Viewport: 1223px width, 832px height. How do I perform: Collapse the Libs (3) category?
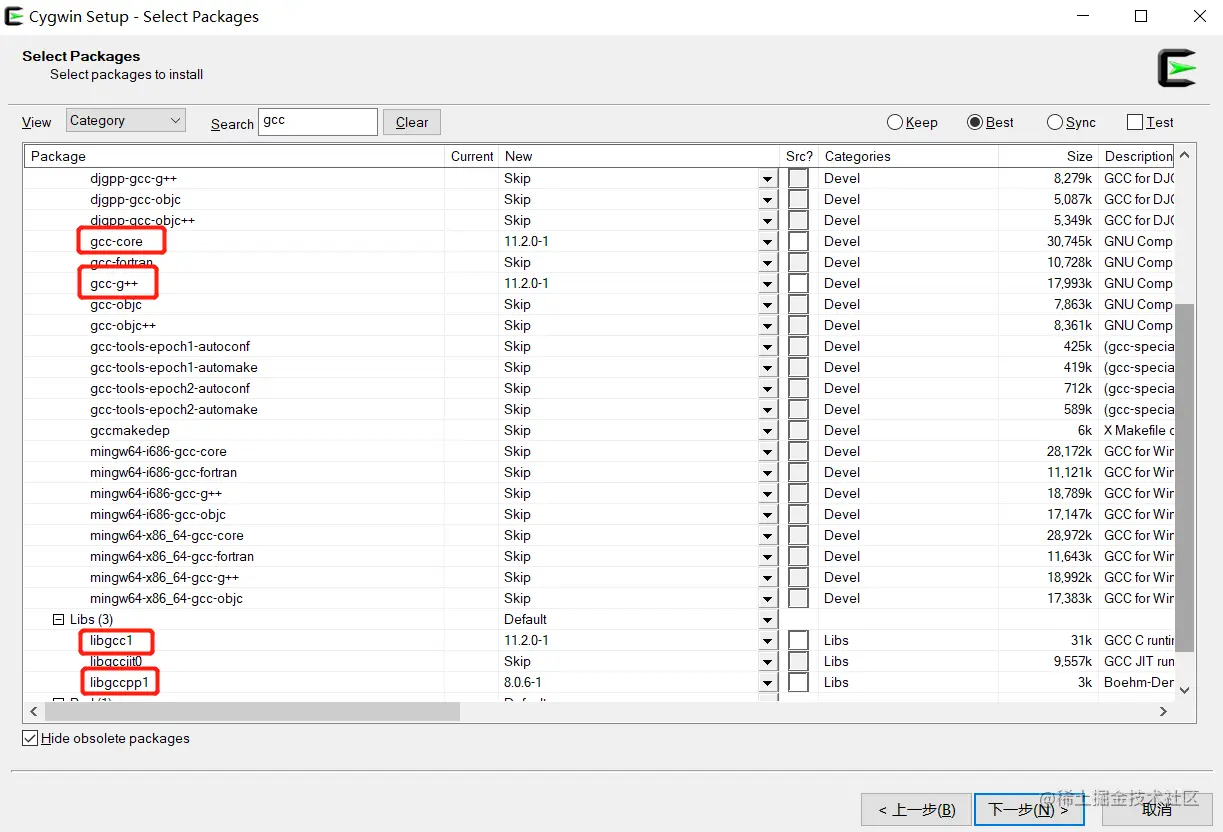point(58,620)
